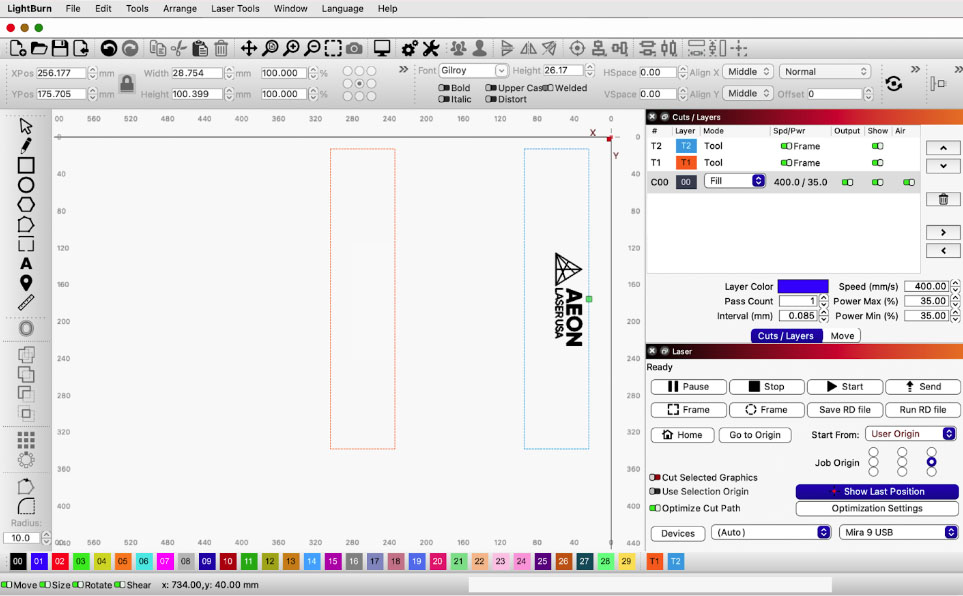This screenshot has height=596, width=963.
Task: Click the Redo icon
Action: point(130,49)
